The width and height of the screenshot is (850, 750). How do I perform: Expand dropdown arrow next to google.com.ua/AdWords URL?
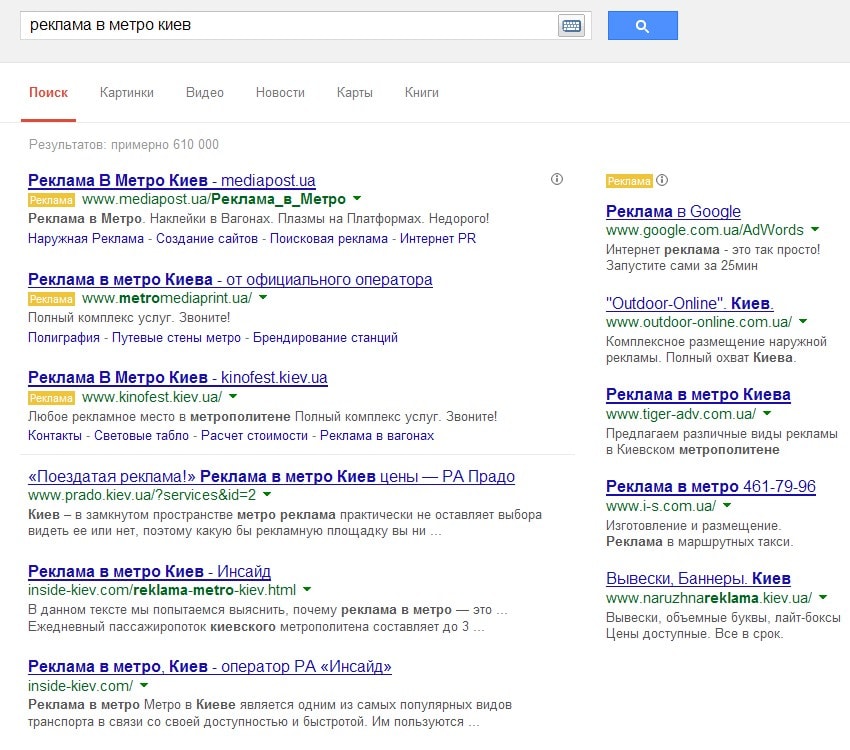[815, 229]
